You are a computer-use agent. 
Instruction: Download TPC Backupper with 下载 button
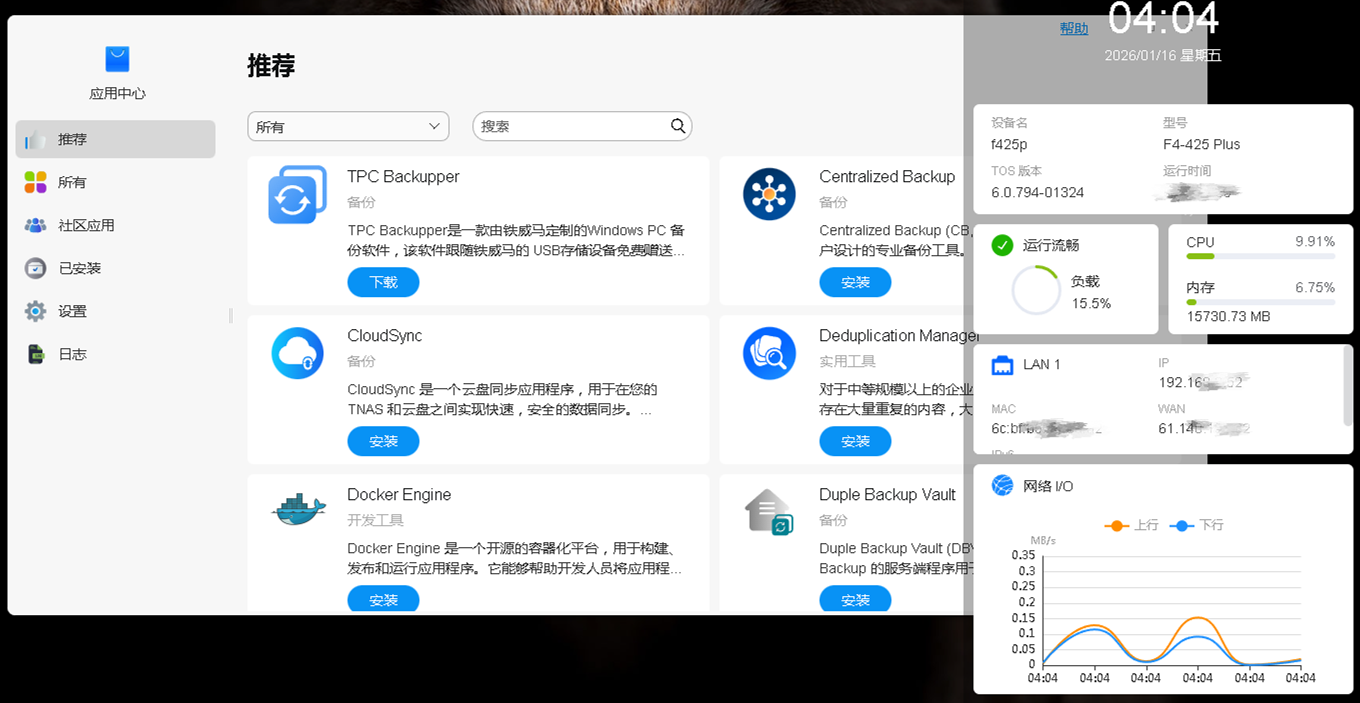pyautogui.click(x=383, y=282)
